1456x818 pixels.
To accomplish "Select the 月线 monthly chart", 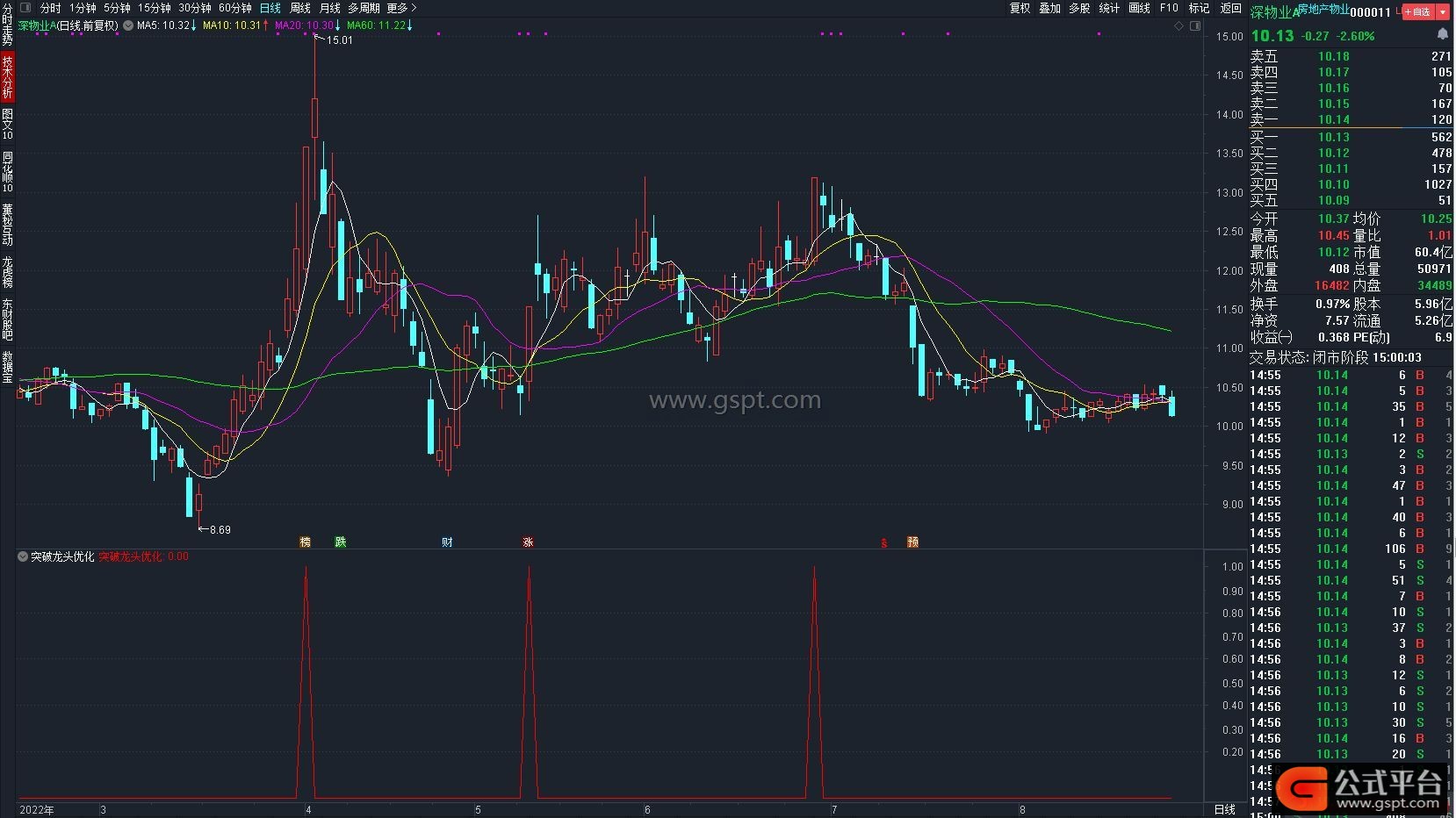I will coord(329,8).
